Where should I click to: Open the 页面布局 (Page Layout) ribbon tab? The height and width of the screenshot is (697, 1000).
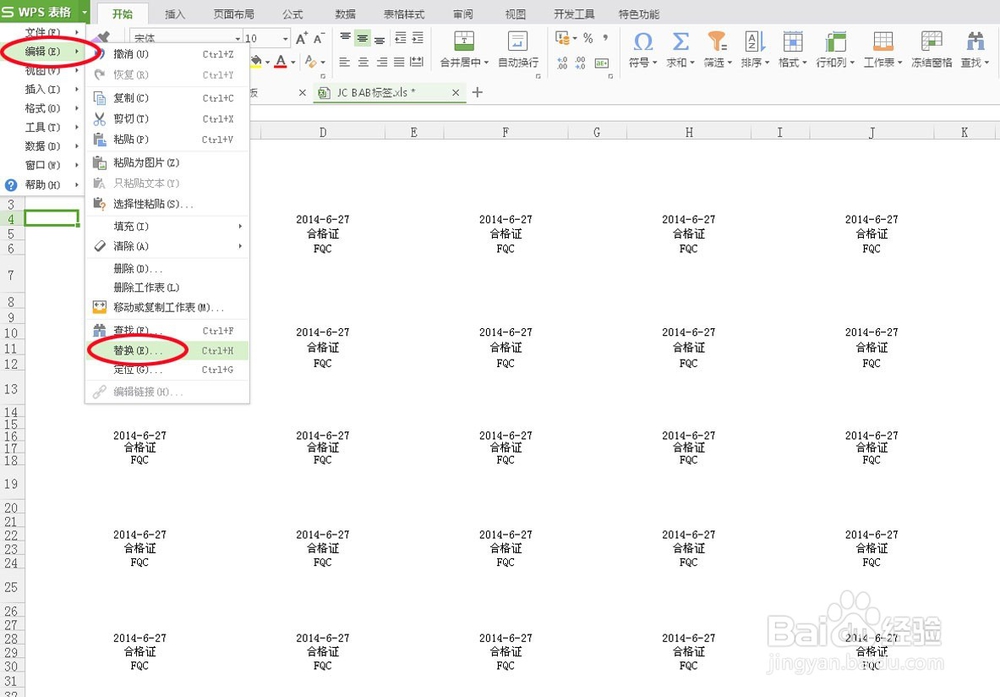[x=233, y=13]
